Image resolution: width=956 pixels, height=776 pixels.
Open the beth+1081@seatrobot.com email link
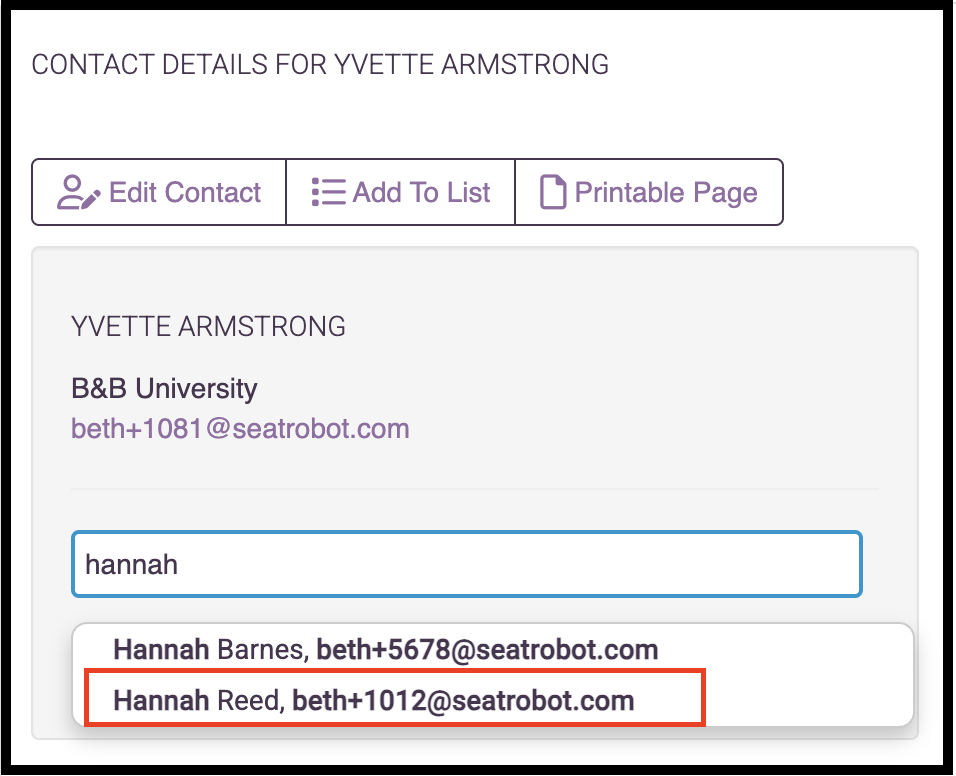240,429
